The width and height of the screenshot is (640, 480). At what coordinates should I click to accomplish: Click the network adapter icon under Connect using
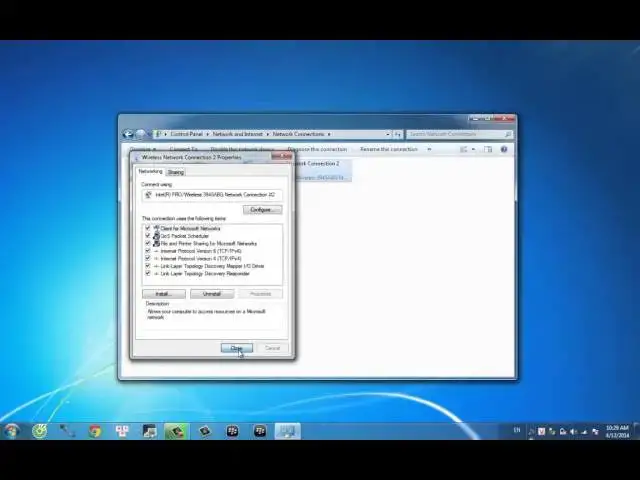(x=149, y=195)
